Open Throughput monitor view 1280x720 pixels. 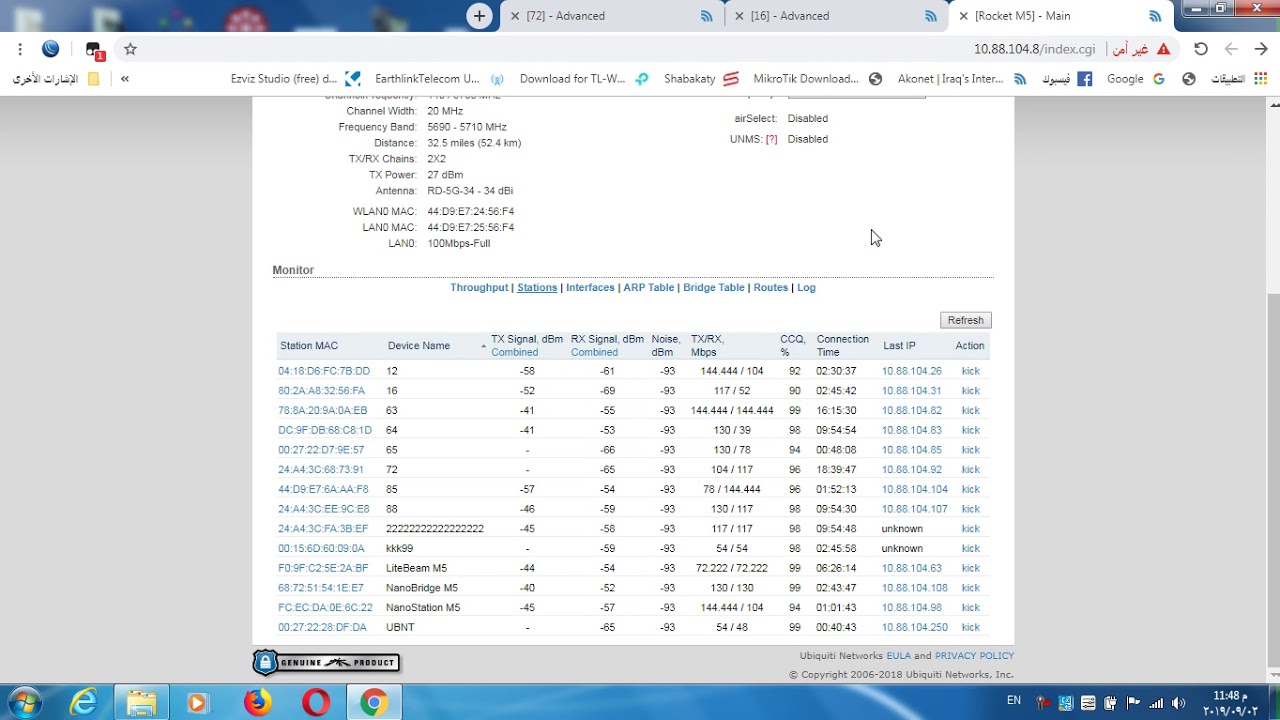(x=479, y=287)
